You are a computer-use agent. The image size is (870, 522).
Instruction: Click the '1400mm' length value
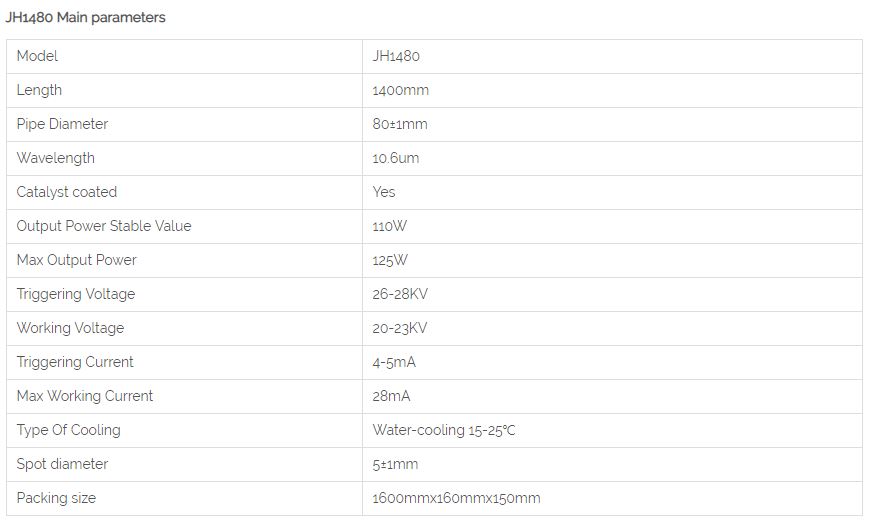coord(400,90)
